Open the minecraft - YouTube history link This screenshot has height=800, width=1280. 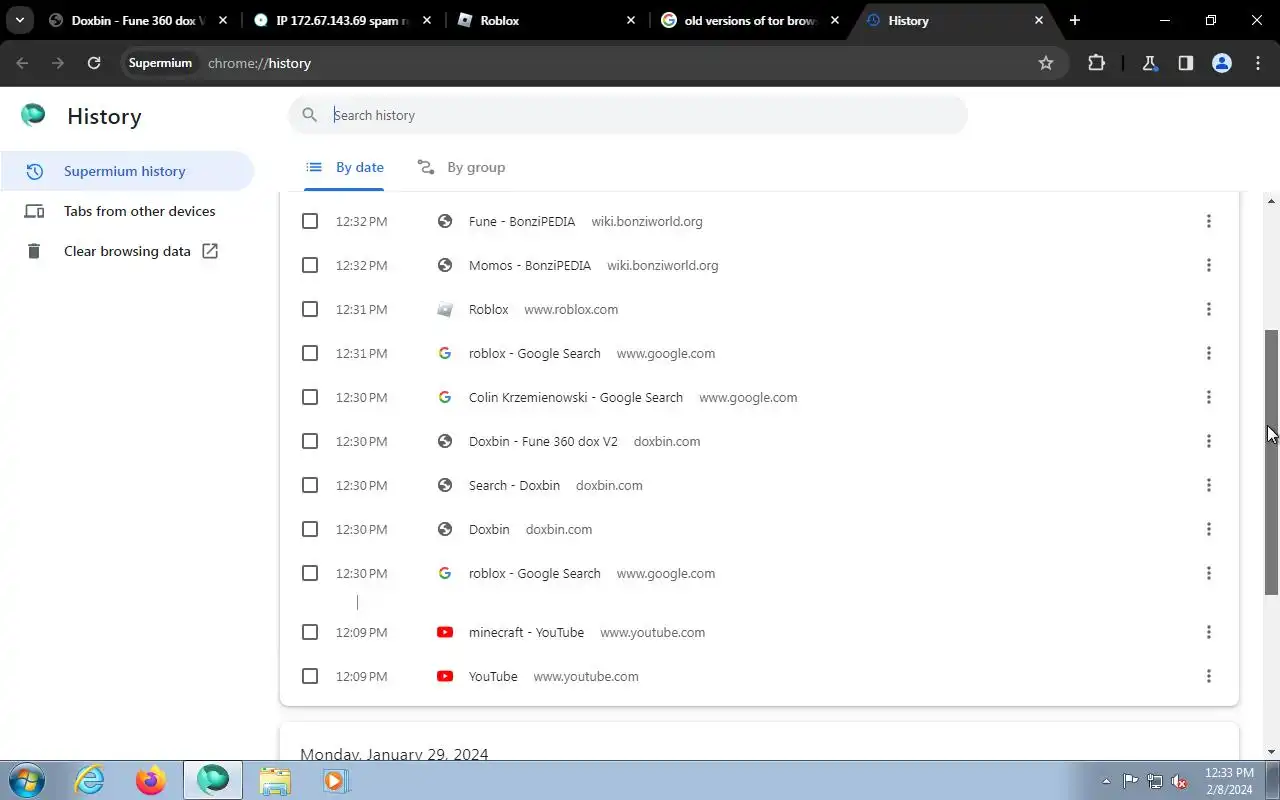(x=526, y=632)
